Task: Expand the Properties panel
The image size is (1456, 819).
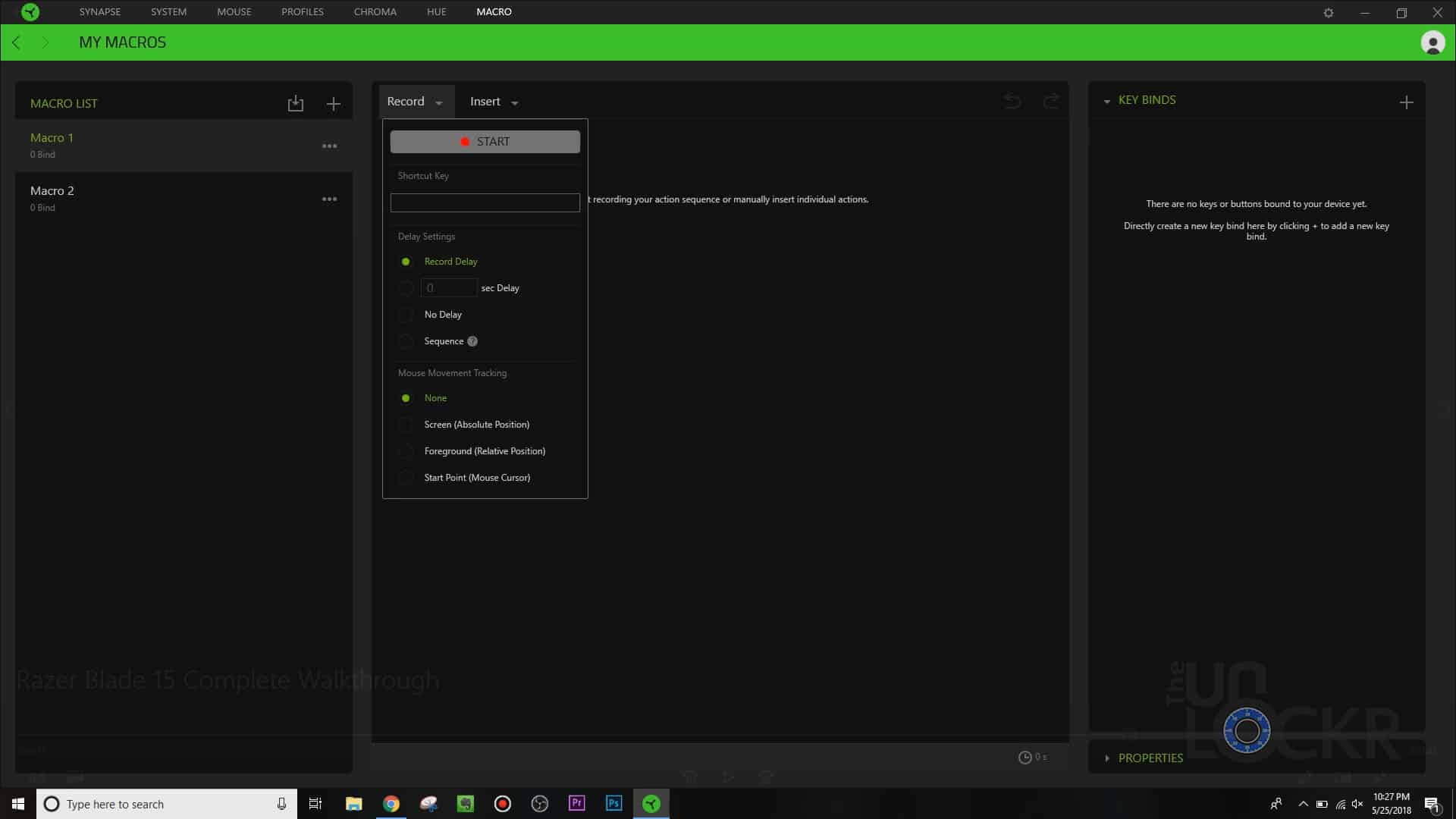Action: click(x=1149, y=758)
